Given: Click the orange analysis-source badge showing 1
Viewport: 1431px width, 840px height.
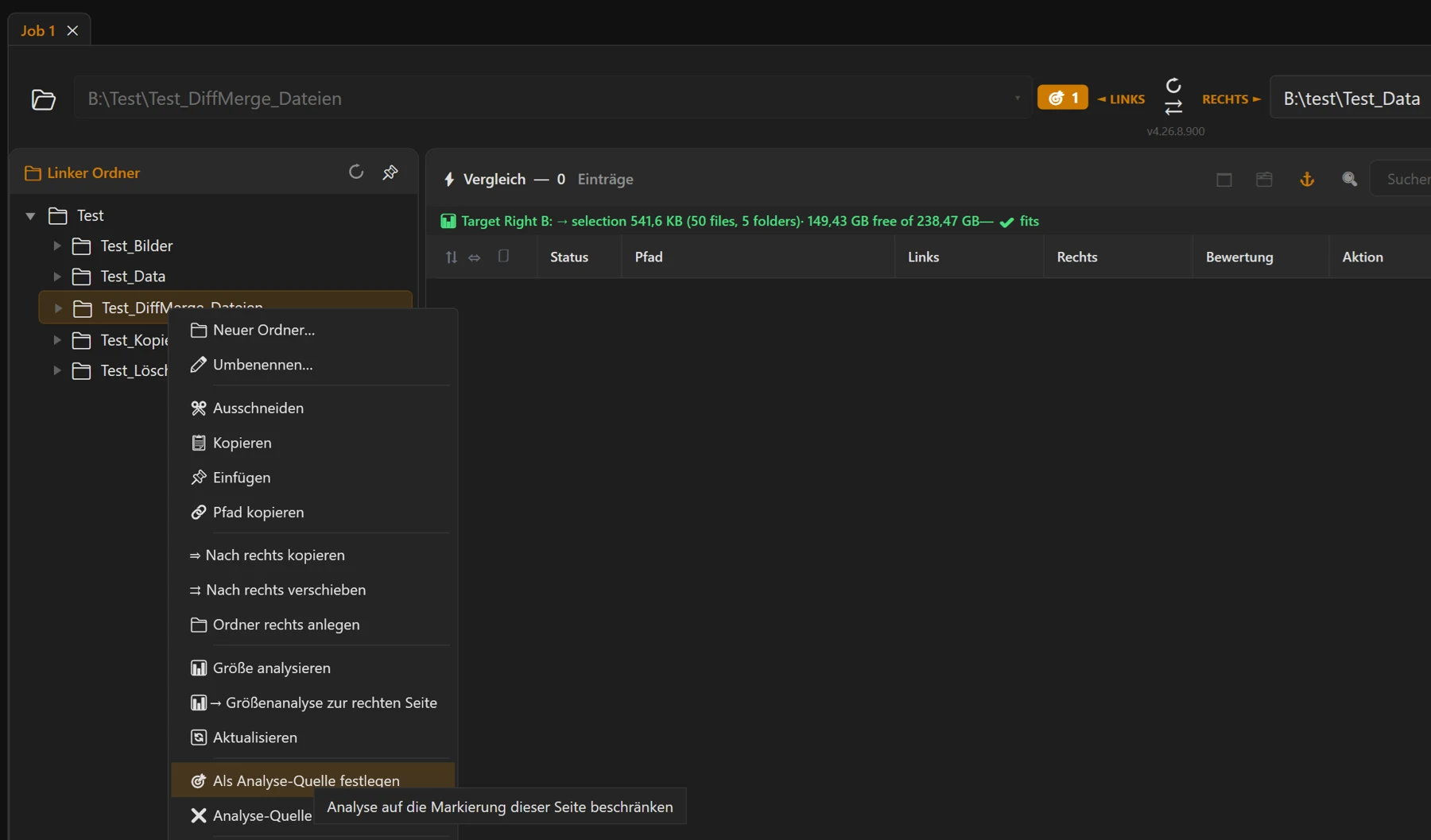Looking at the screenshot, I should coord(1063,98).
